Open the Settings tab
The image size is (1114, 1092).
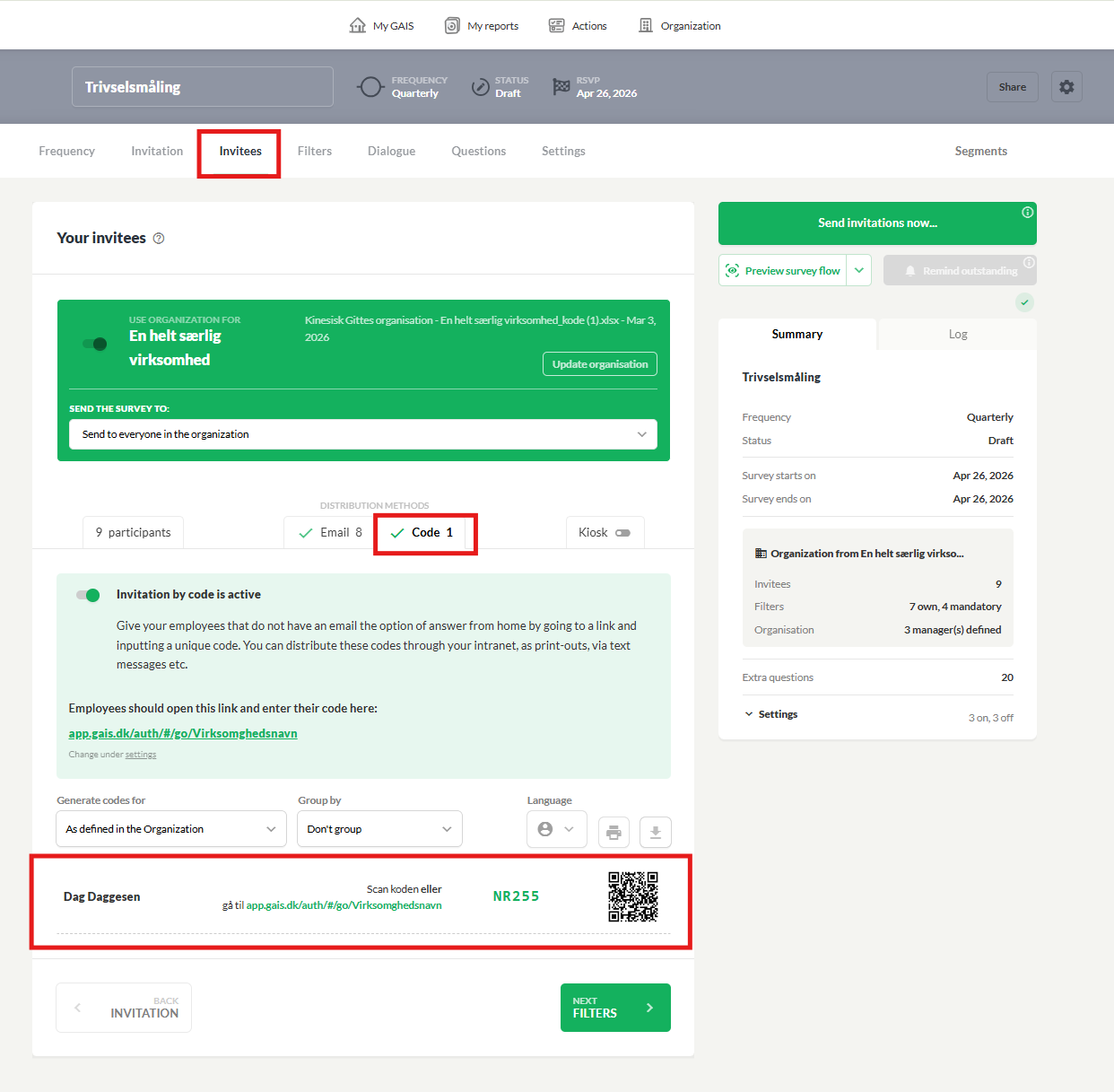[563, 151]
